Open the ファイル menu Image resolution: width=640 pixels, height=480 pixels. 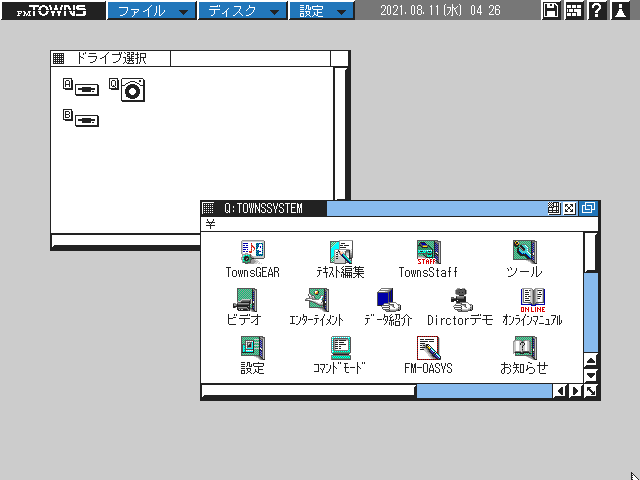coord(151,10)
